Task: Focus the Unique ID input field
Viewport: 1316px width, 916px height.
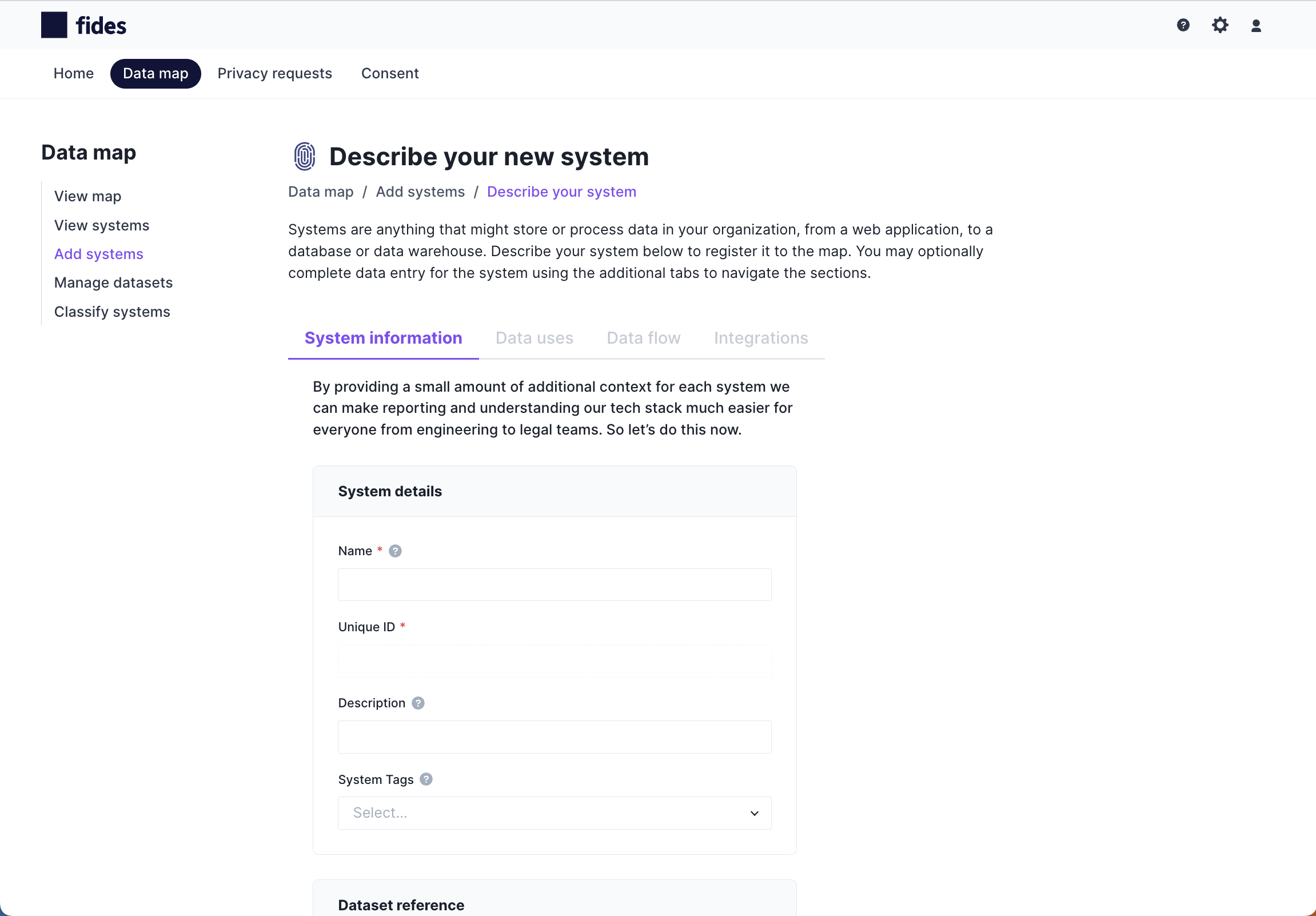Action: (555, 661)
